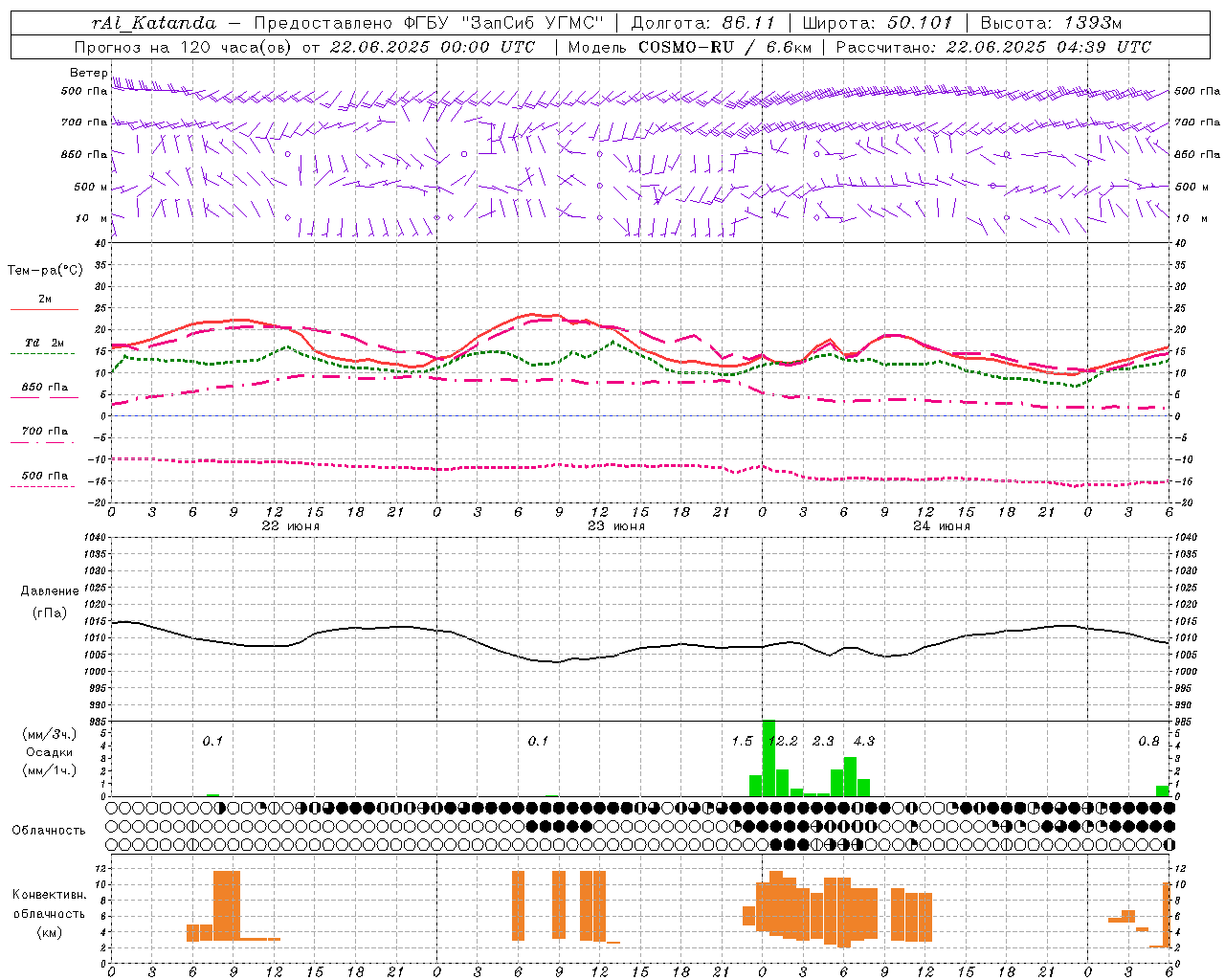Click the Тем-ра(°C) panel label
1225x980 pixels.
(x=45, y=271)
